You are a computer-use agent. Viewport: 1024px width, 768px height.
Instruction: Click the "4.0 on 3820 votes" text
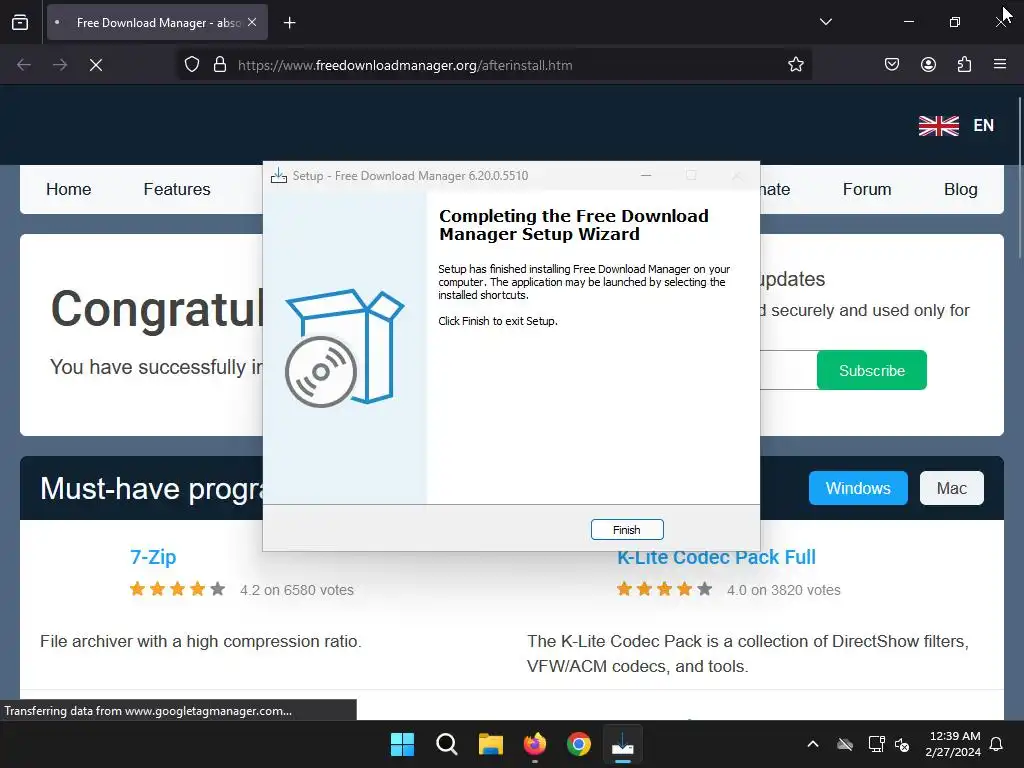pyautogui.click(x=784, y=590)
